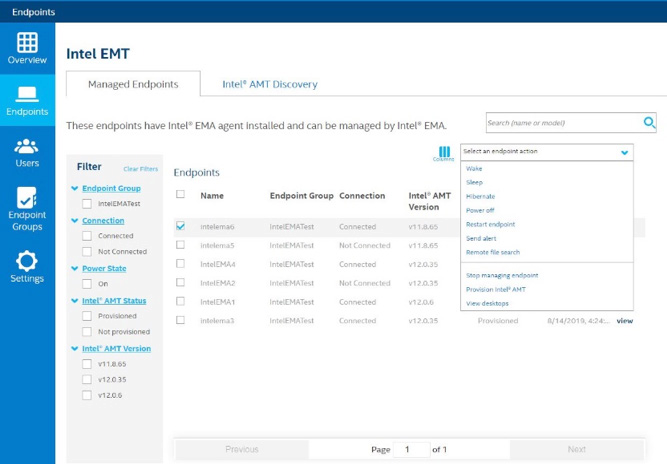667x464 pixels.
Task: Click the Provisioned status cell for intelema3
Action: 498,321
